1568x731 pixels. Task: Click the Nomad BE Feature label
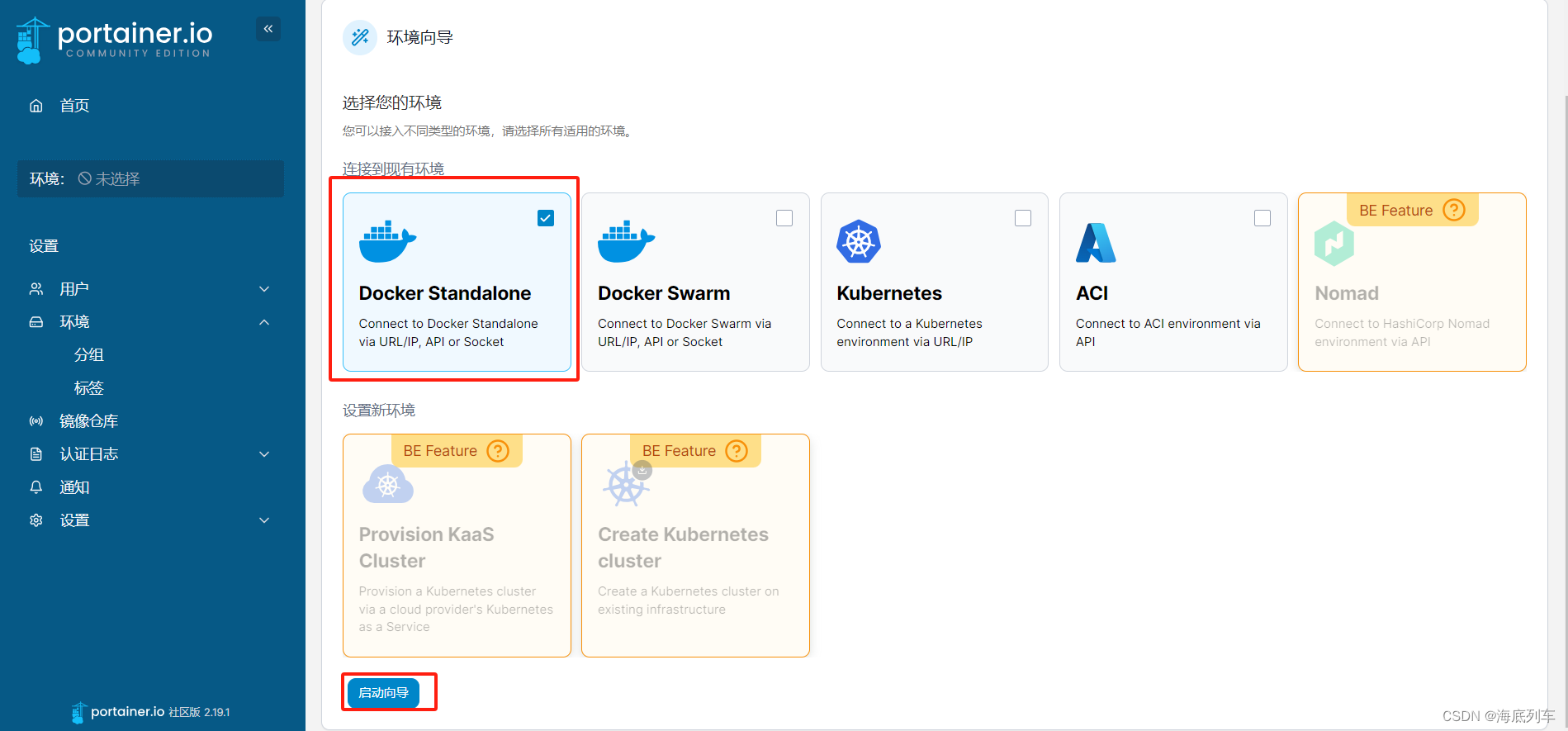(x=1395, y=211)
